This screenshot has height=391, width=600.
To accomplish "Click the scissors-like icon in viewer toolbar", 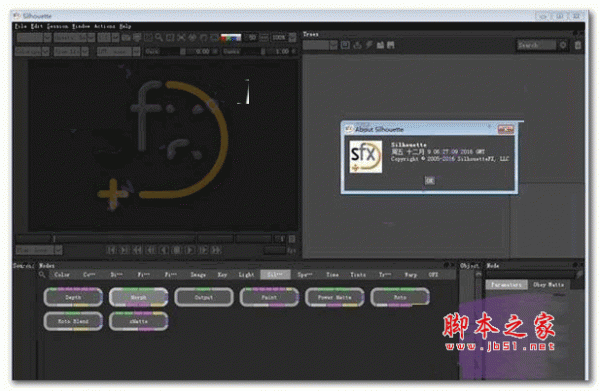I will 181,37.
